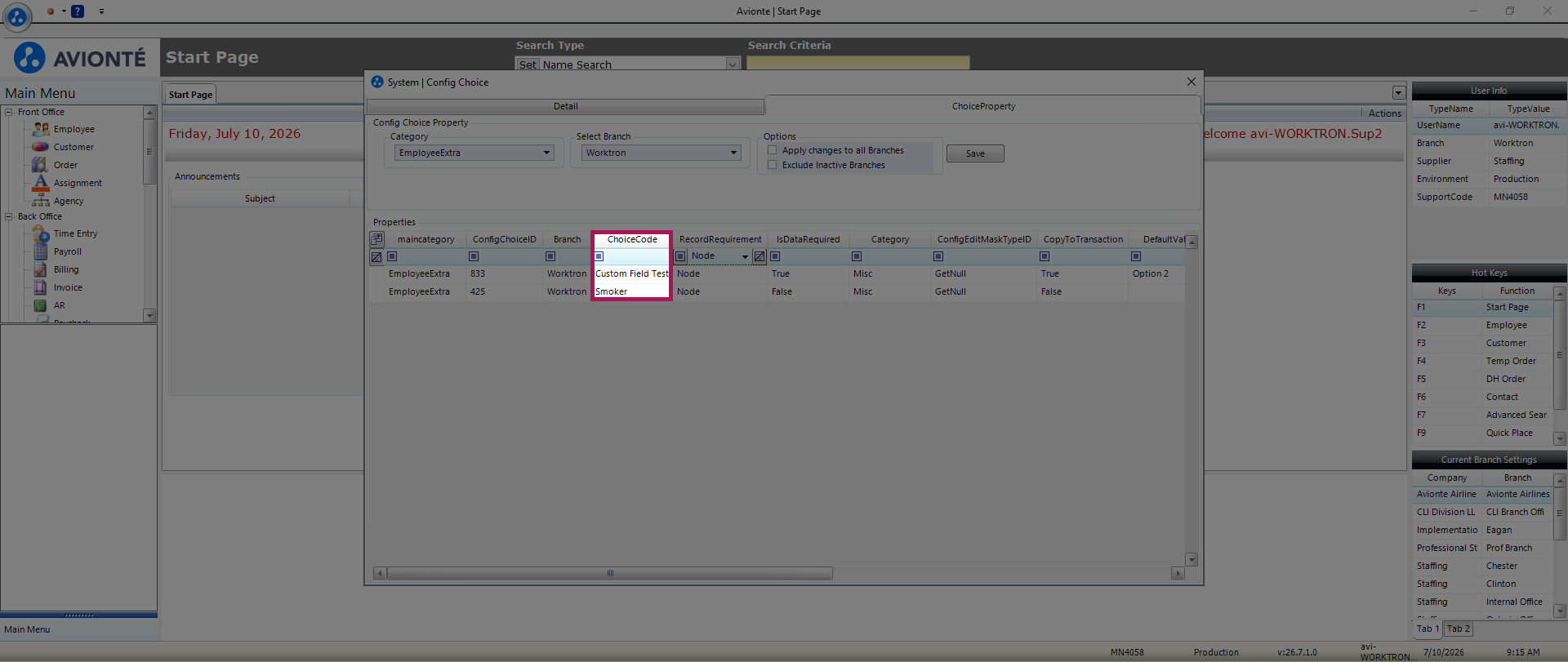
Task: Select the ConfigChoiceID 833 cell
Action: (x=504, y=273)
